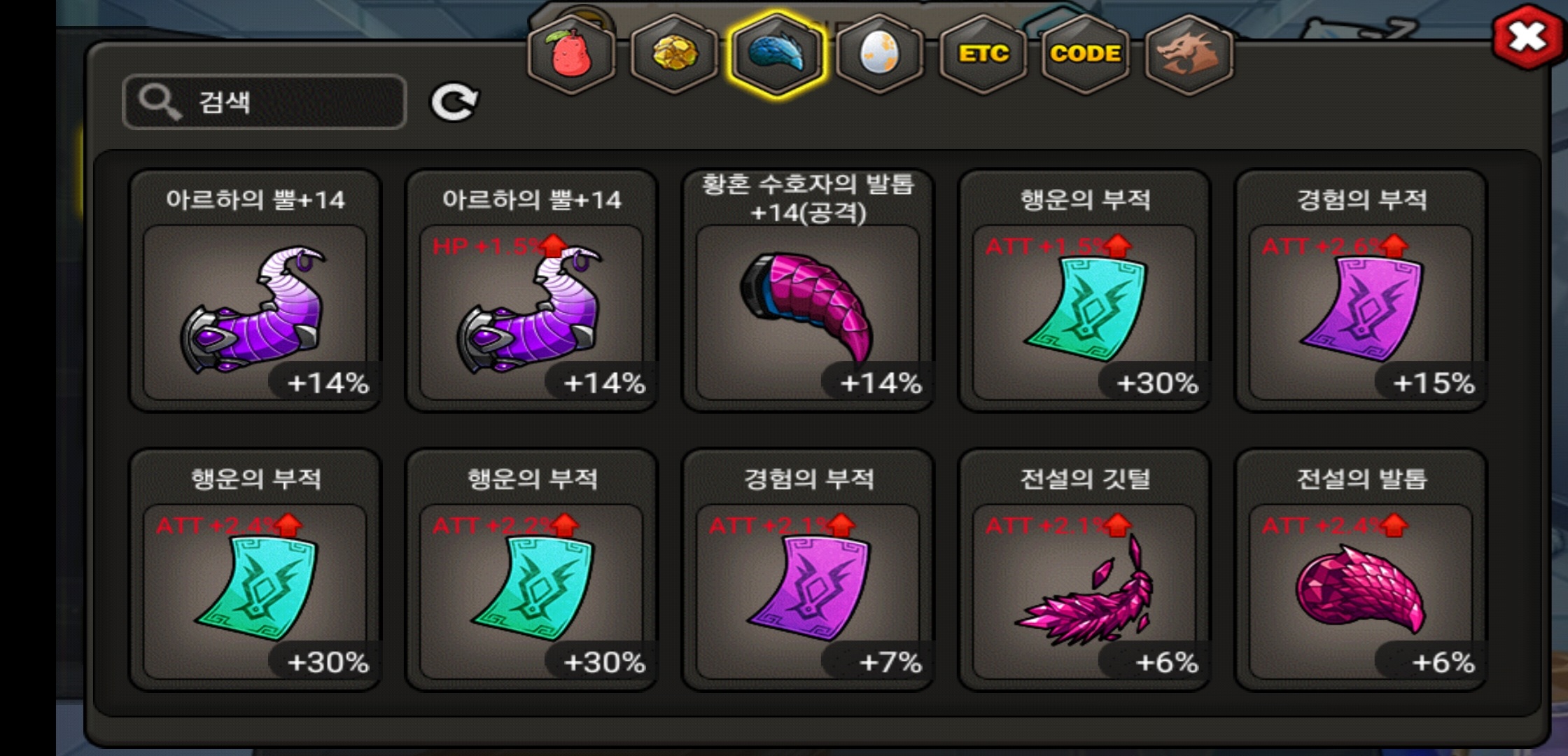
Task: Select the first 아르하의 뿔+14 horn without bonus
Action: 255,290
